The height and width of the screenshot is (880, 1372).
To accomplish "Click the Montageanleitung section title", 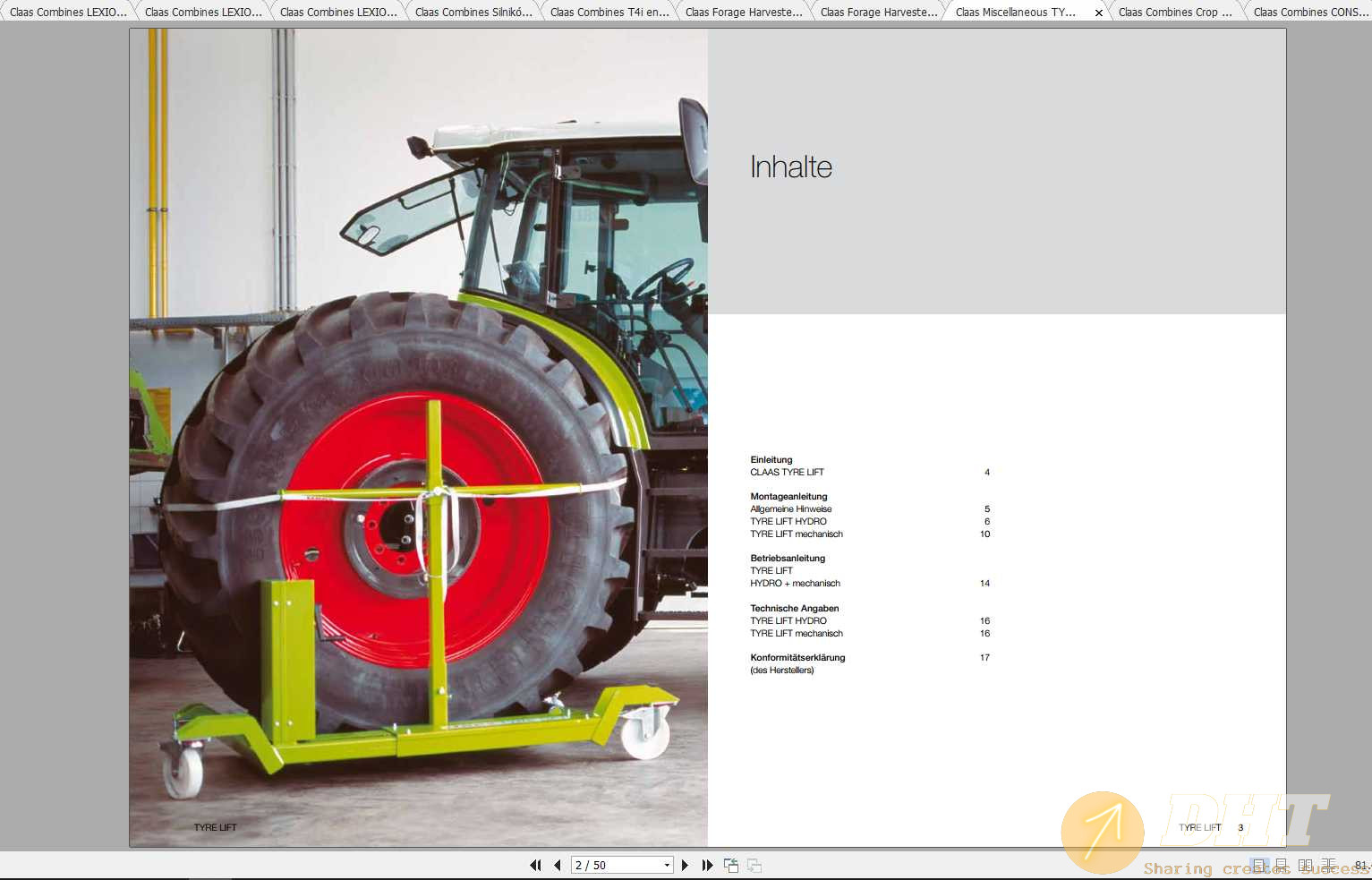I will tap(788, 496).
